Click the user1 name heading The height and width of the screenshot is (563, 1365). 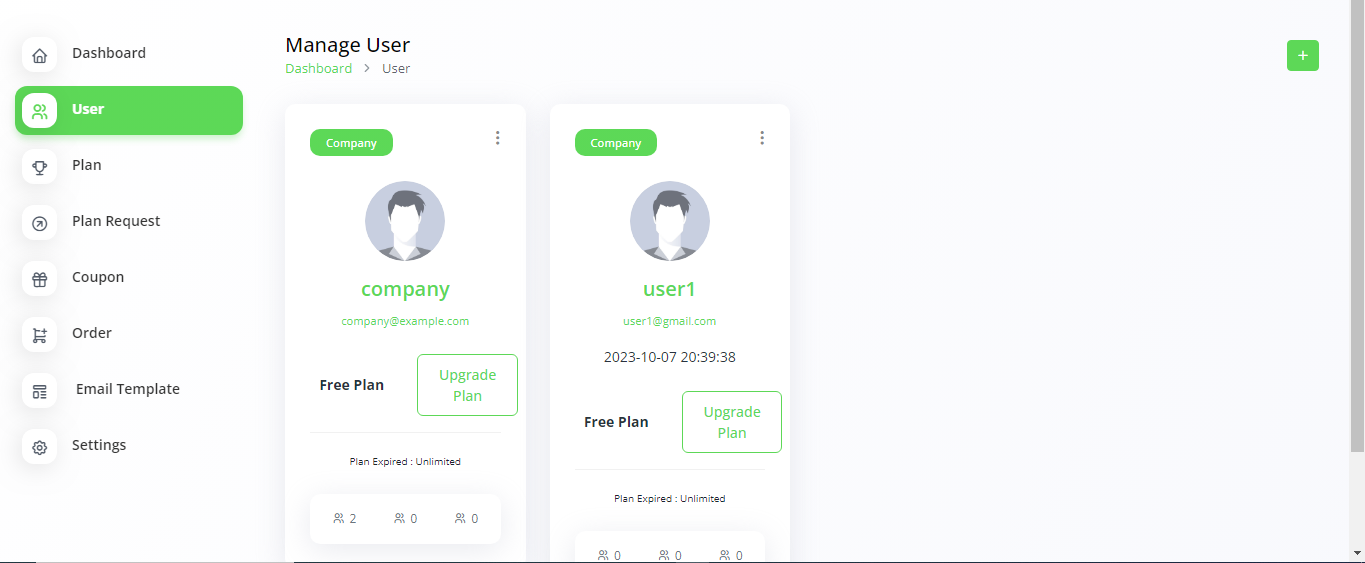tap(669, 289)
